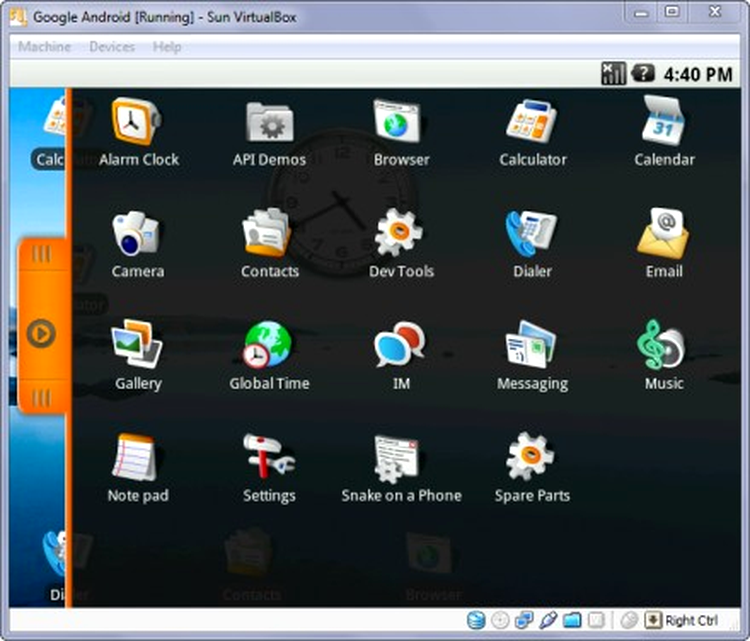Open the Alarm Clock app

[138, 132]
